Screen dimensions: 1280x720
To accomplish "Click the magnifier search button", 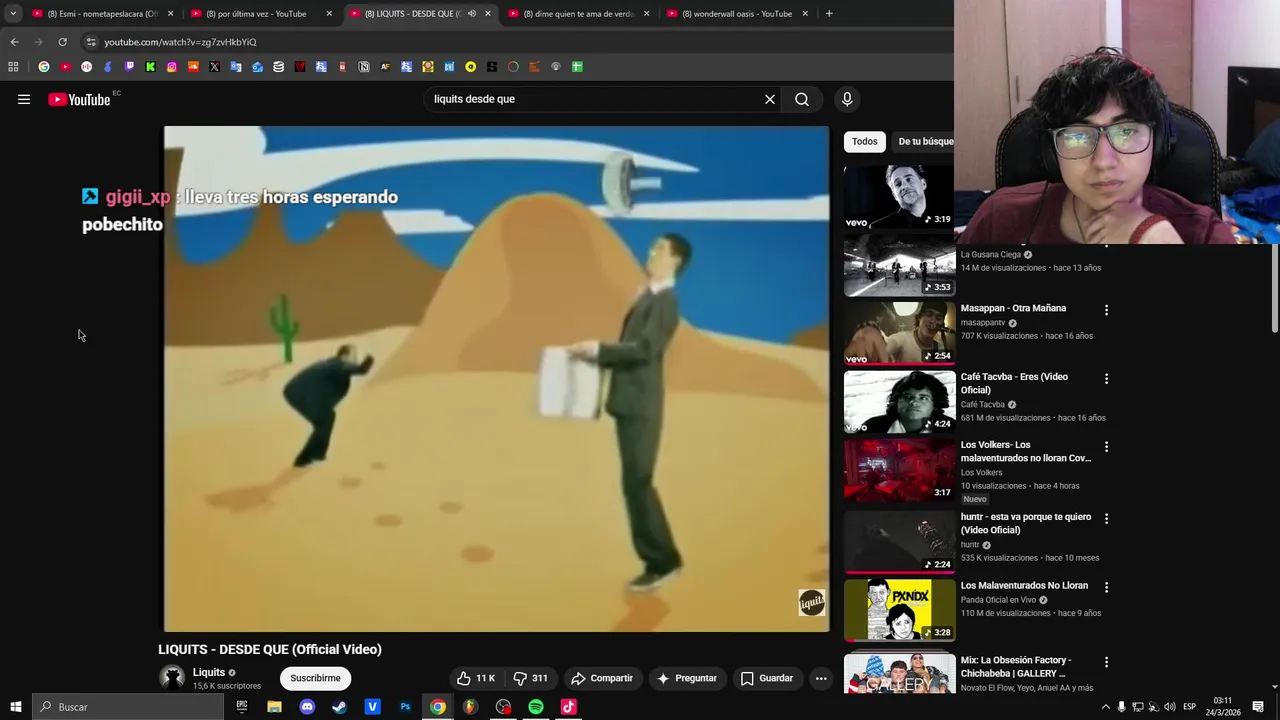I will click(x=802, y=99).
